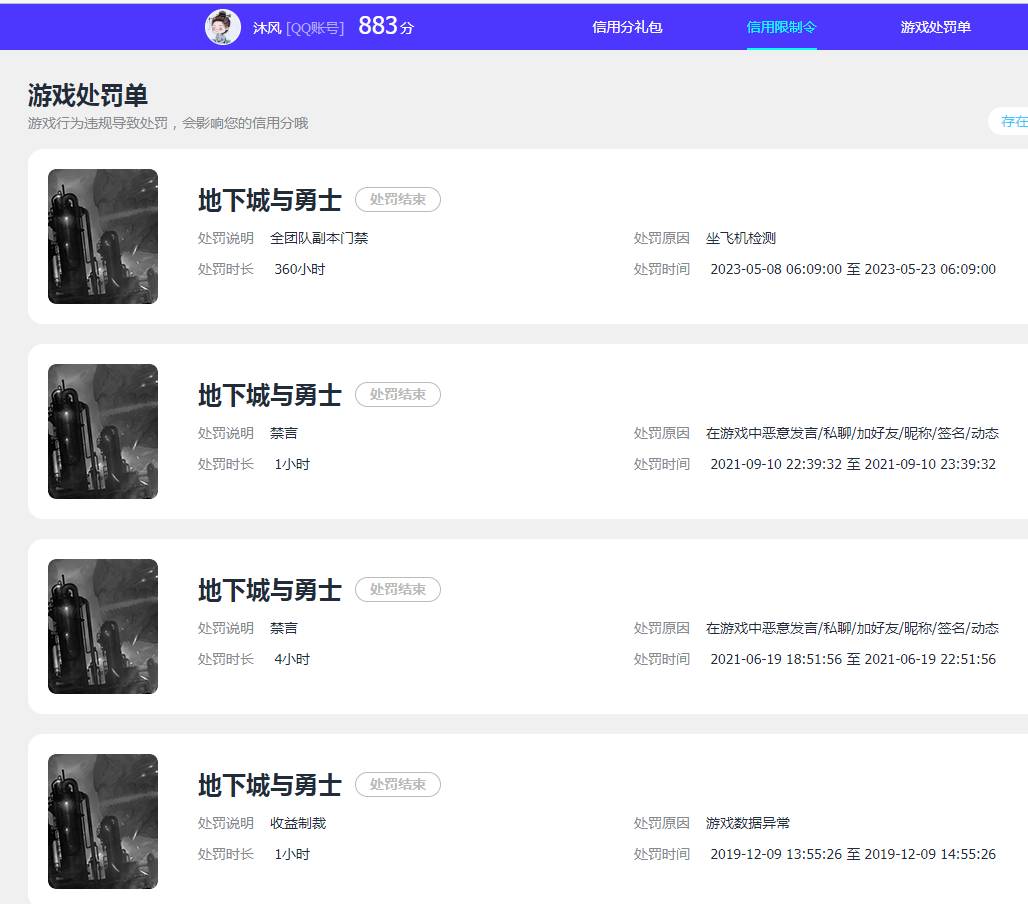Switch to the 信用限制令 tab
This screenshot has width=1028, height=904.
pos(781,27)
